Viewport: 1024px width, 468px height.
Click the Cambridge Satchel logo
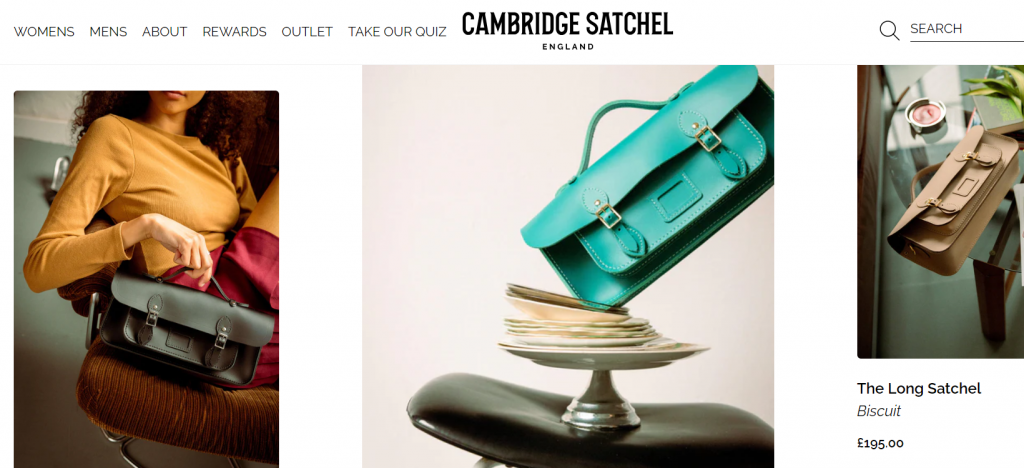point(567,30)
